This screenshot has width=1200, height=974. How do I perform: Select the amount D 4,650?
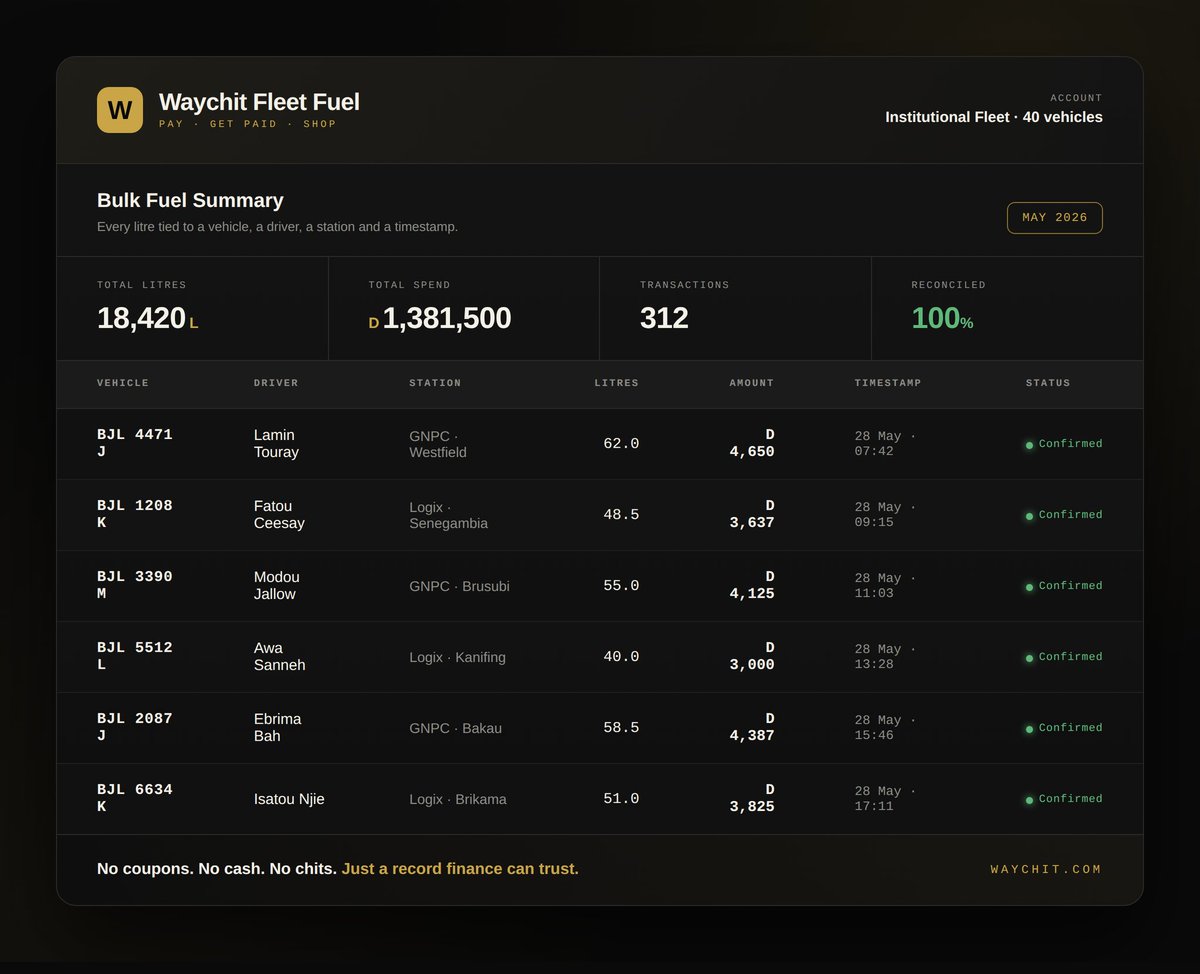pos(752,443)
